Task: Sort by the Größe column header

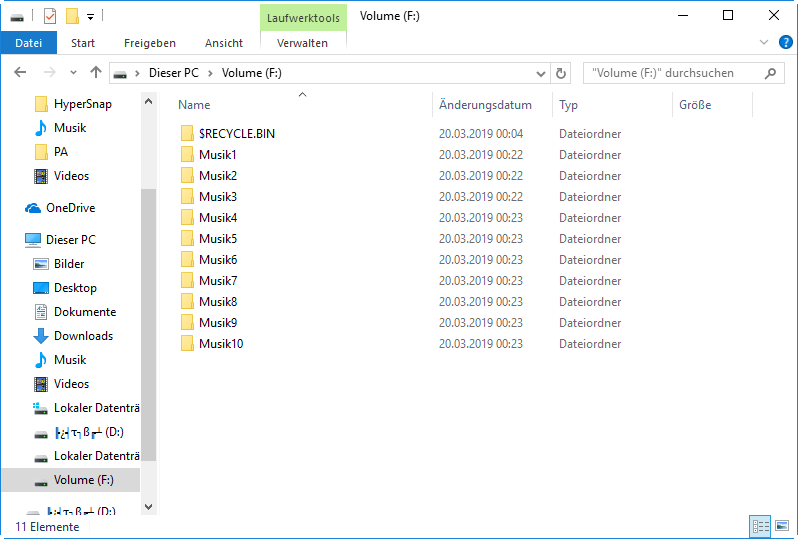Action: (x=712, y=105)
